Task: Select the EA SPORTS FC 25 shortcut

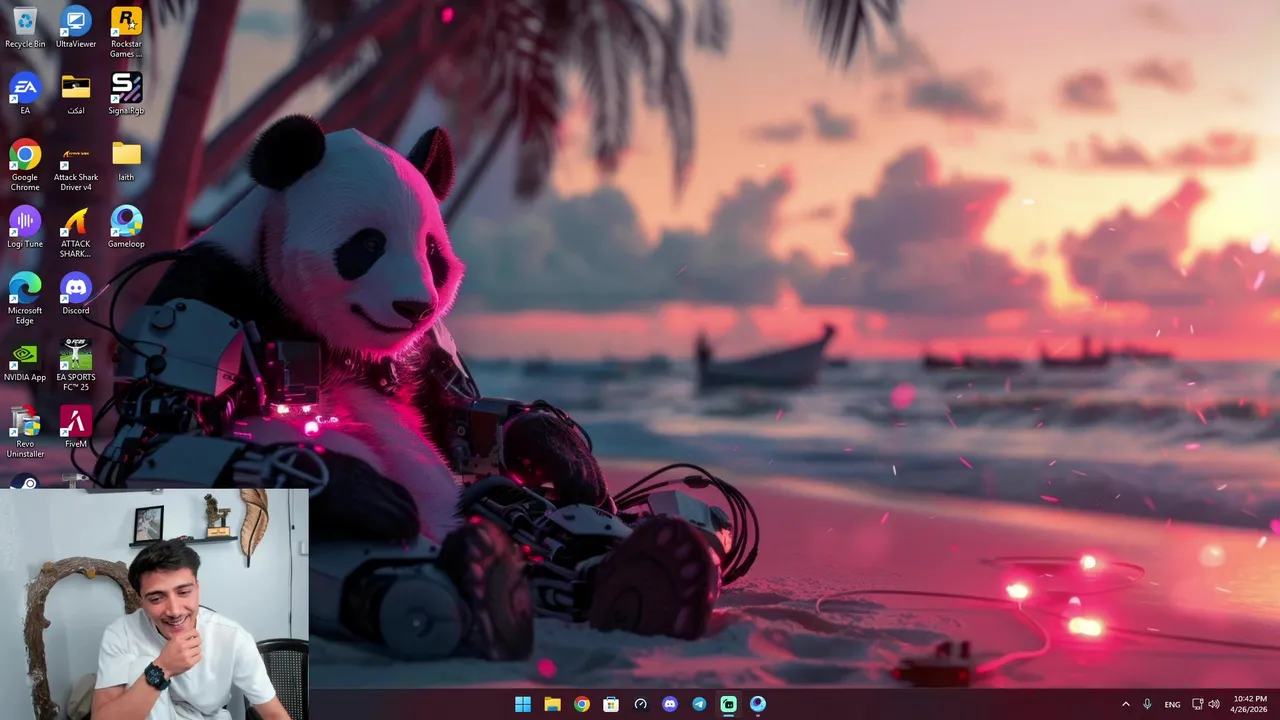Action: [76, 365]
